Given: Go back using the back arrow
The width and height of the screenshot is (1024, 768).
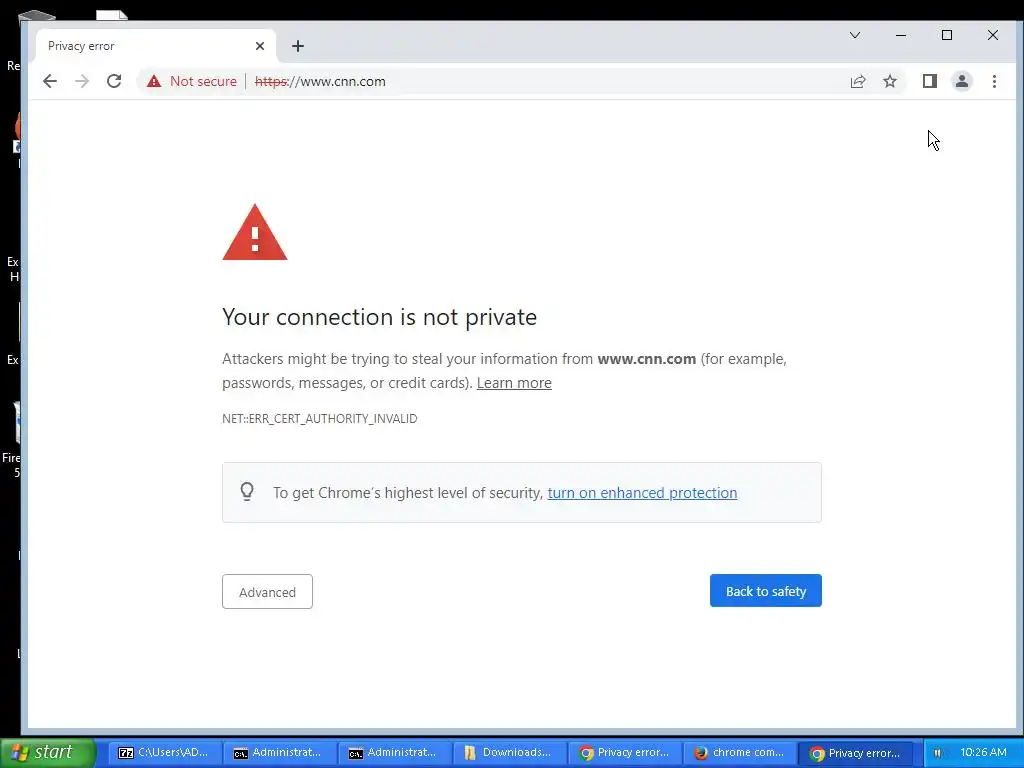Looking at the screenshot, I should 50,81.
